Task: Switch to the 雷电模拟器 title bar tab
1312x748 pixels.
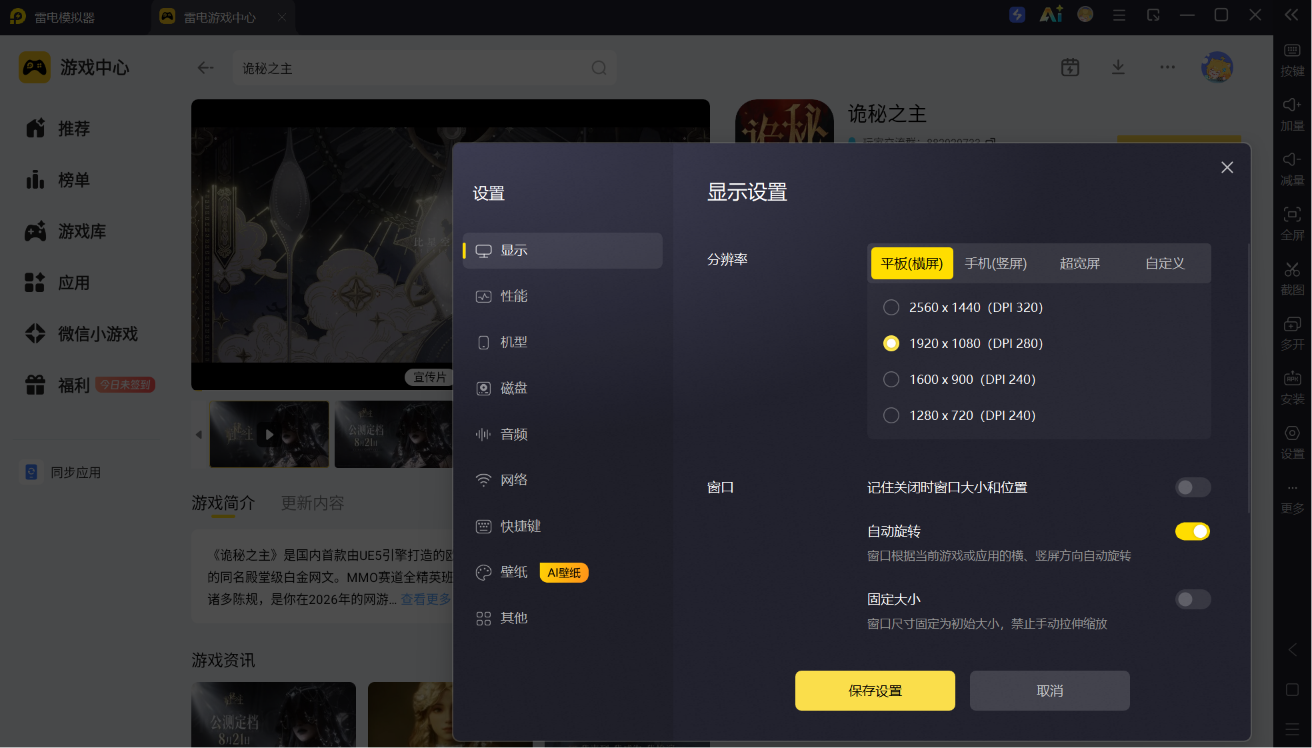Action: pyautogui.click(x=53, y=17)
